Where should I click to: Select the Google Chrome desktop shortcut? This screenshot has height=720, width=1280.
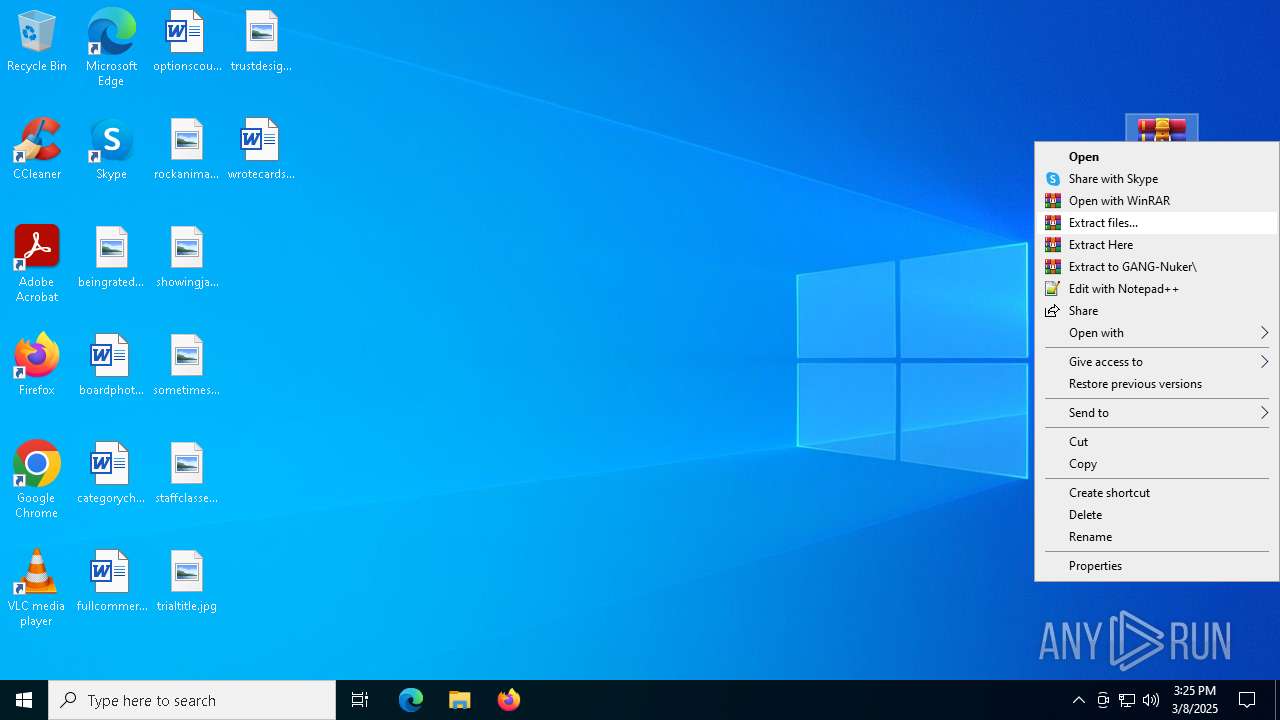(x=37, y=480)
